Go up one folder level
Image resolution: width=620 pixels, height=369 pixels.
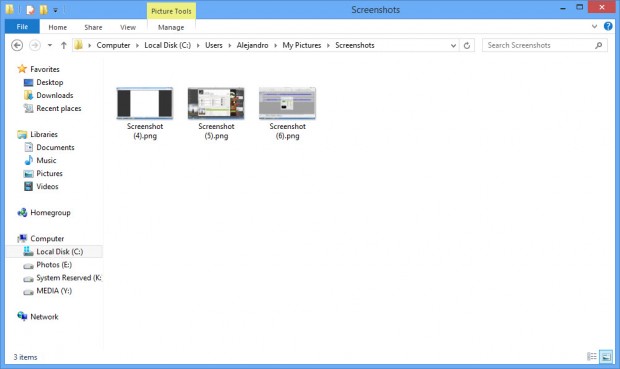(63, 45)
